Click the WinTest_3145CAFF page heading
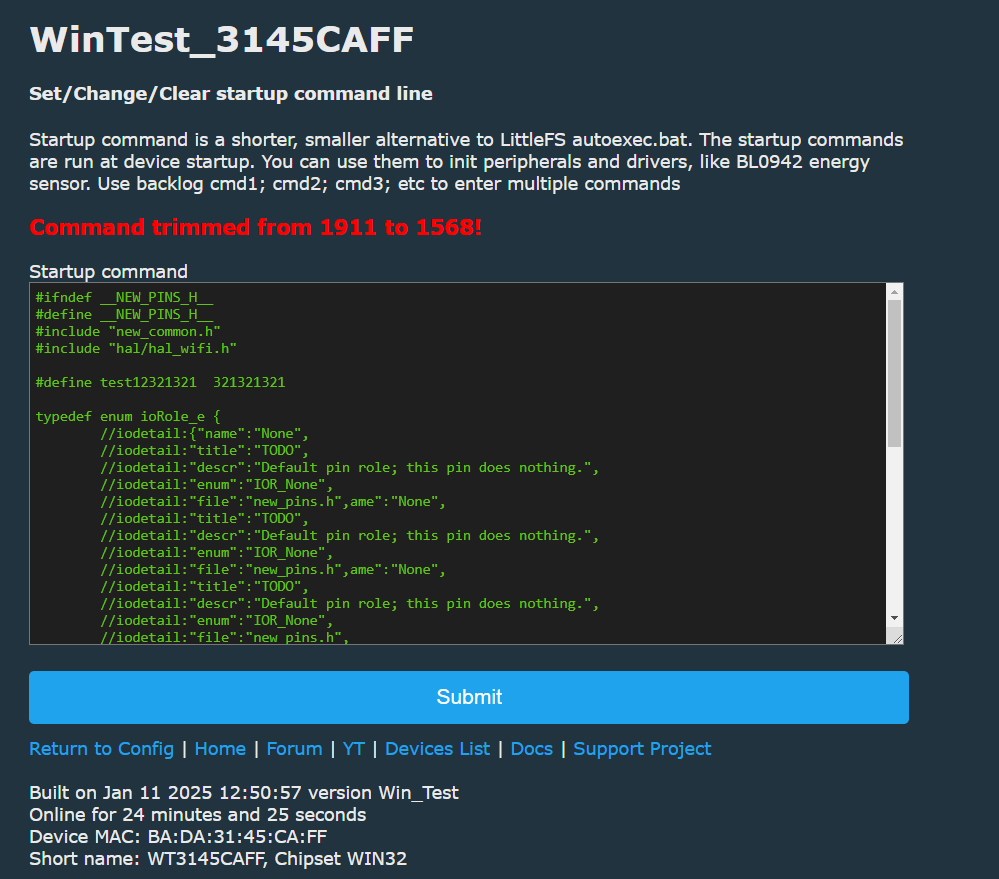 click(x=222, y=39)
